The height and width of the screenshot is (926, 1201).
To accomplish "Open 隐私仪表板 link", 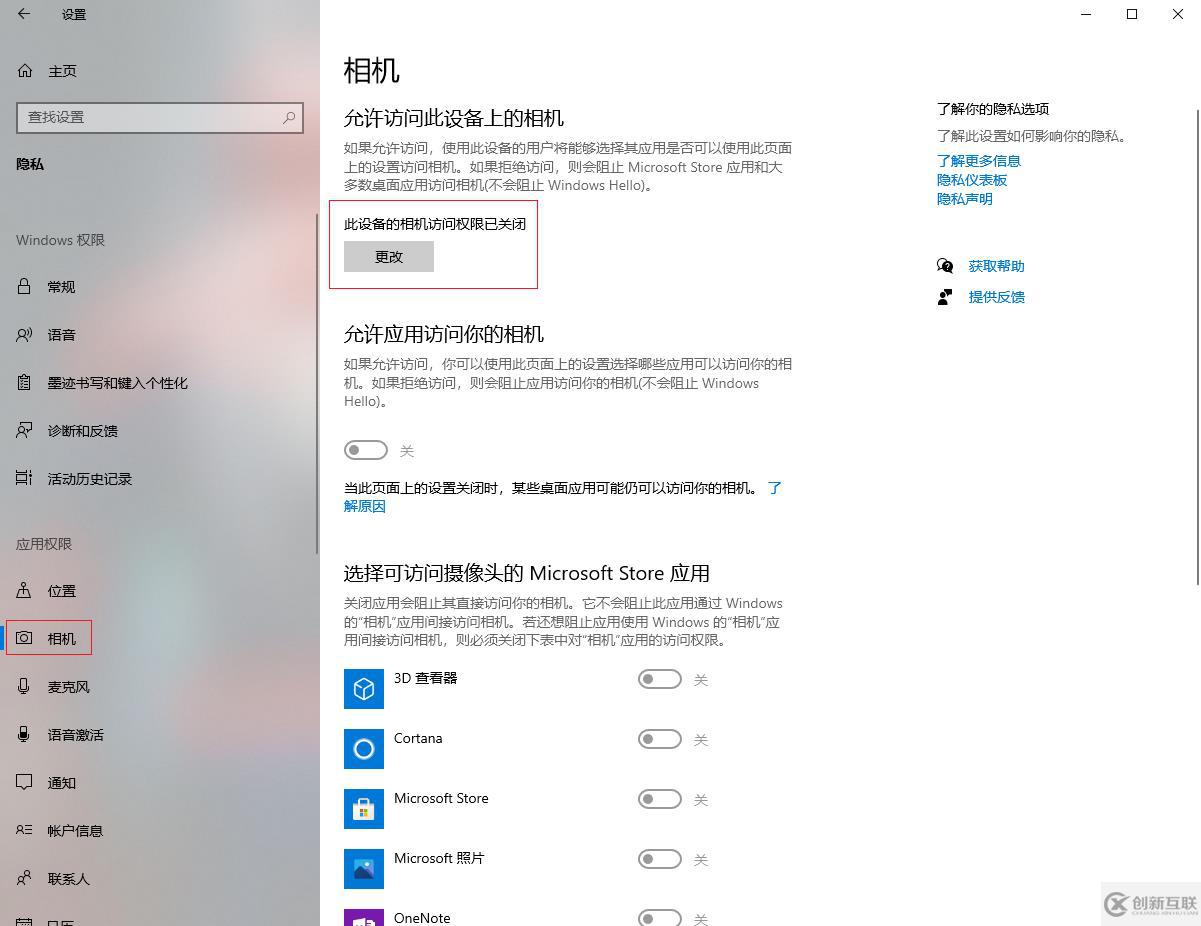I will (x=972, y=180).
